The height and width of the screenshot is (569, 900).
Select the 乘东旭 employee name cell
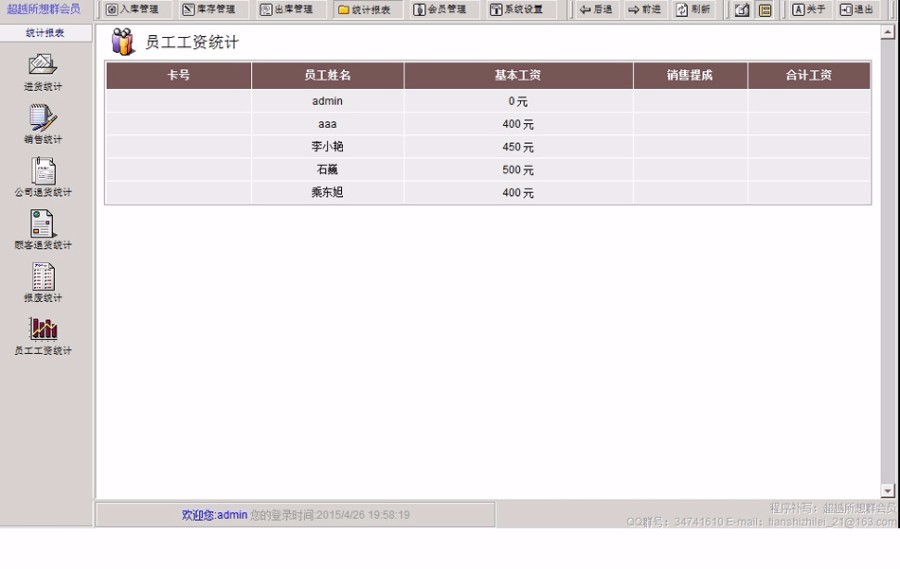pyautogui.click(x=327, y=192)
